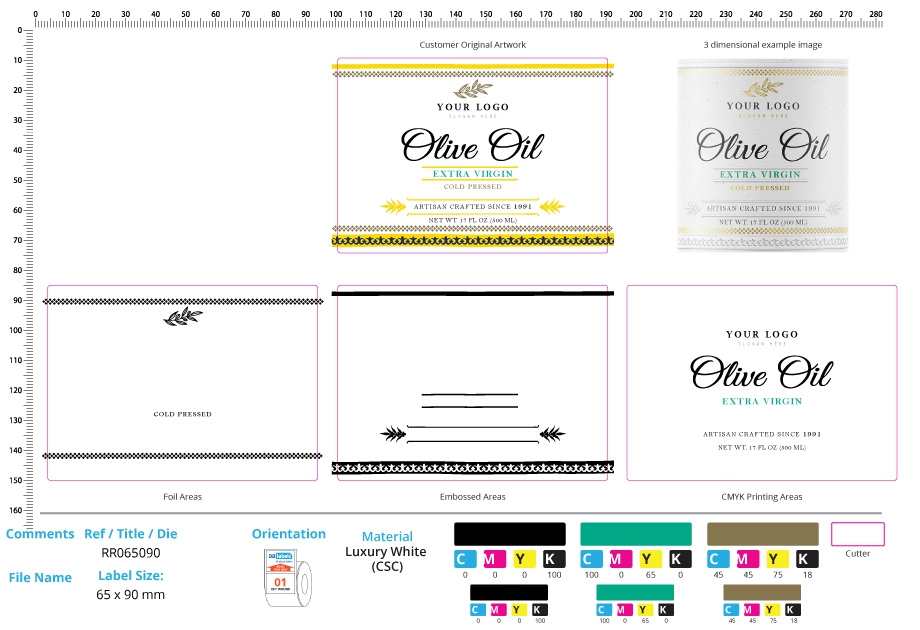
Task: Click the olive branch icon in Foil Areas
Action: pos(183,317)
